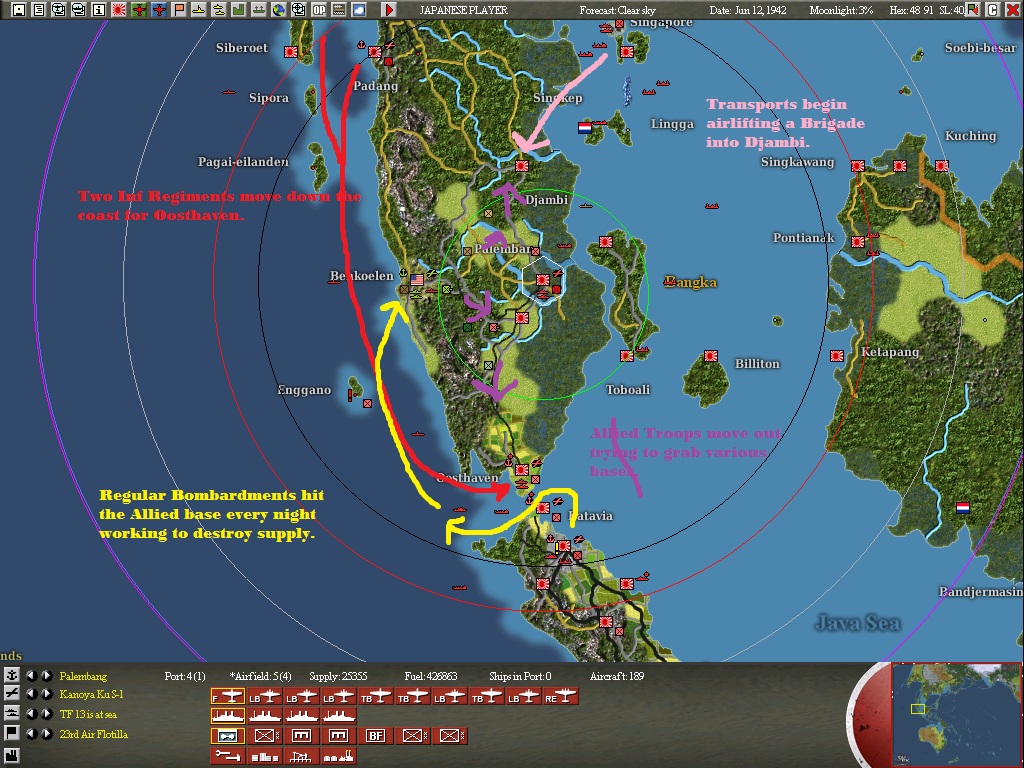Click the orange flag toolbar icon
The image size is (1024, 768).
(x=178, y=10)
